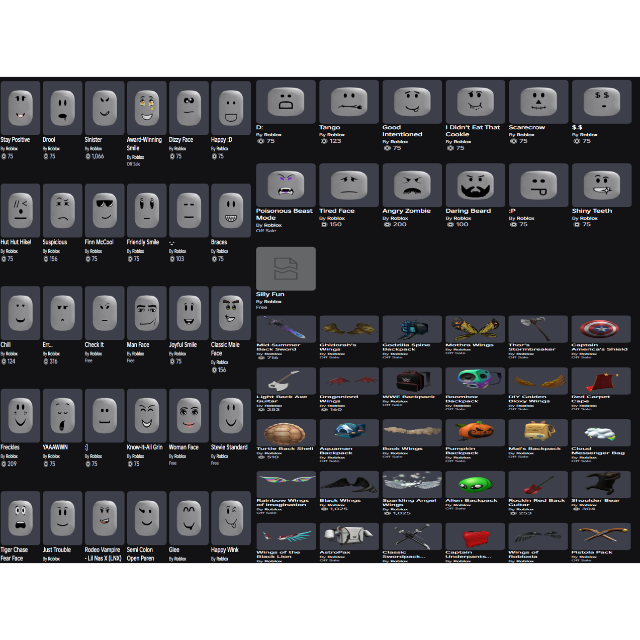This screenshot has height=640, width=640.
Task: Open the Silly Fun placeholder item
Action: [x=286, y=268]
